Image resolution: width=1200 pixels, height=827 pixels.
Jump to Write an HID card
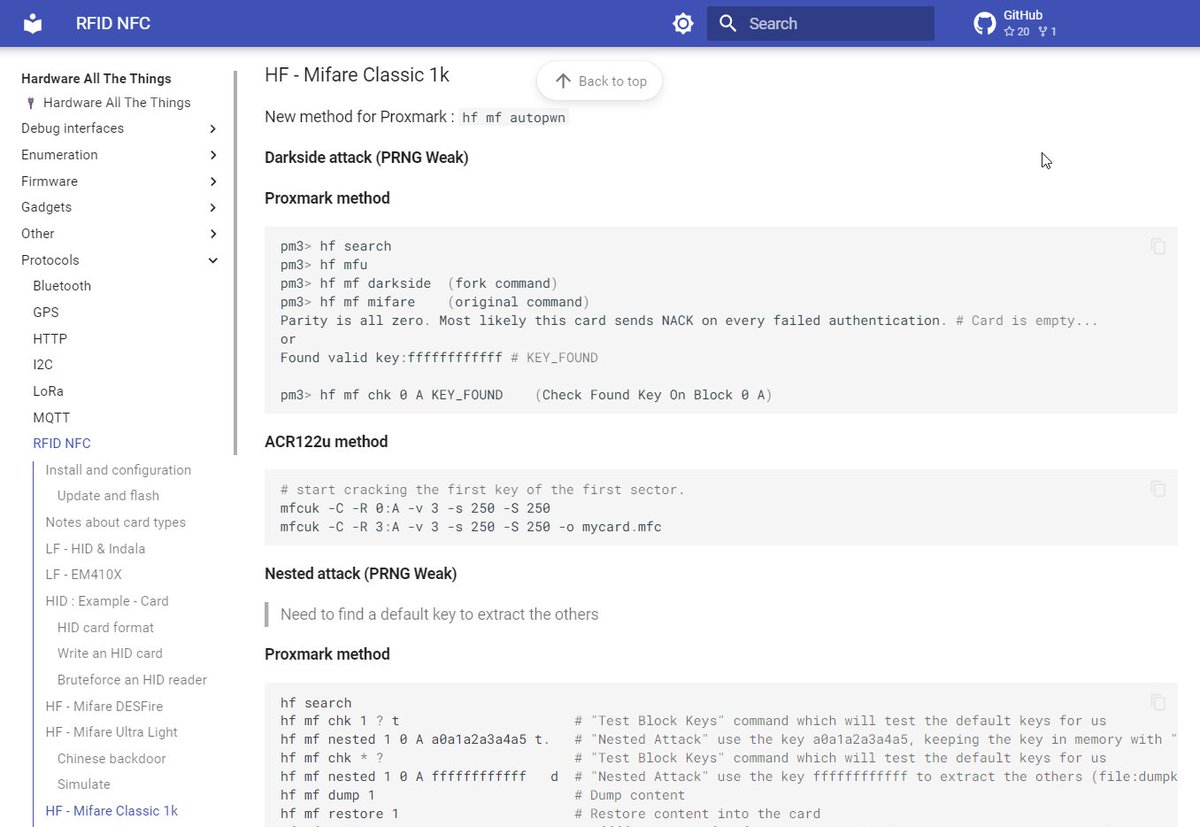click(x=110, y=653)
